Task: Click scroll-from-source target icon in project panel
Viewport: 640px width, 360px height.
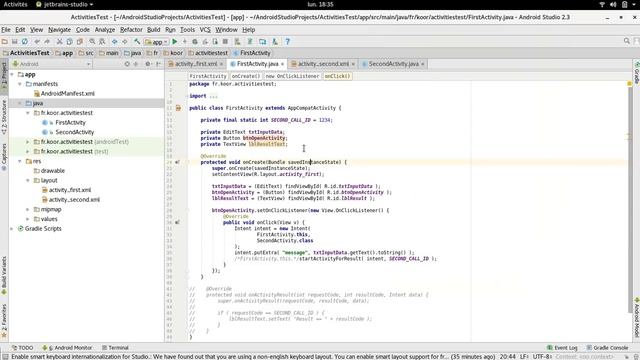Action: point(127,64)
